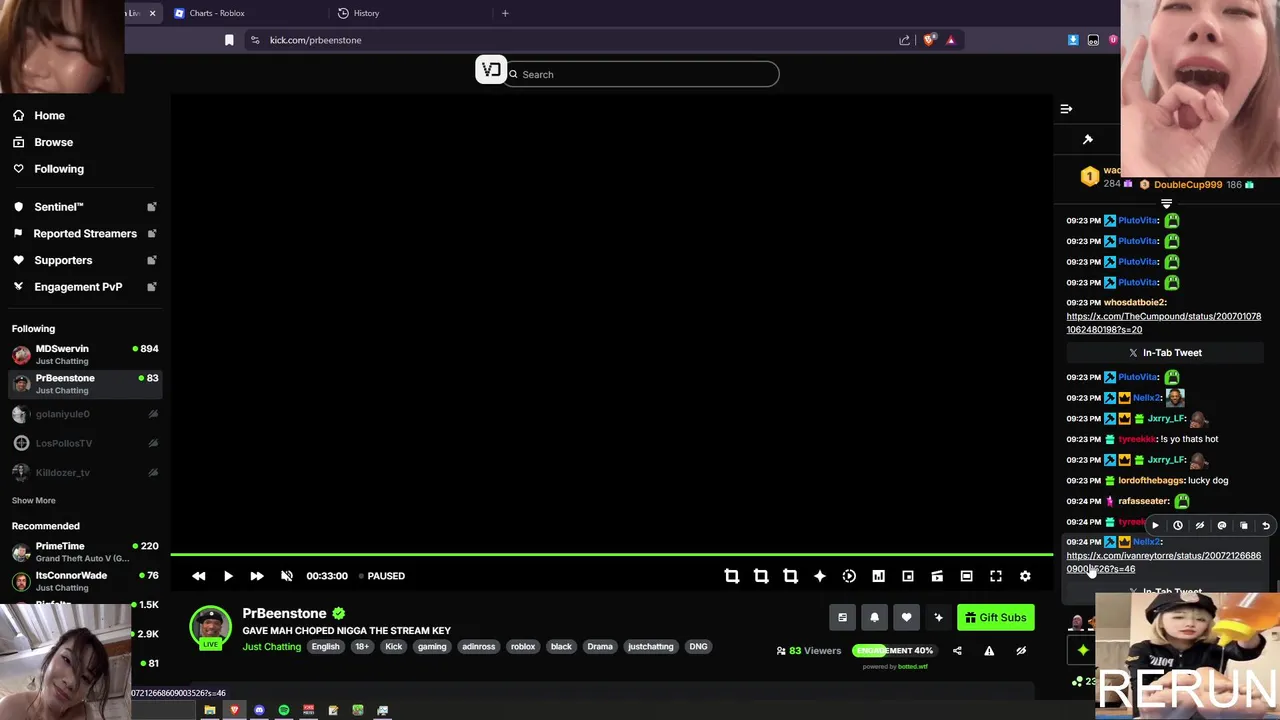Click the Gift Subs button
The height and width of the screenshot is (720, 1280).
pos(996,618)
